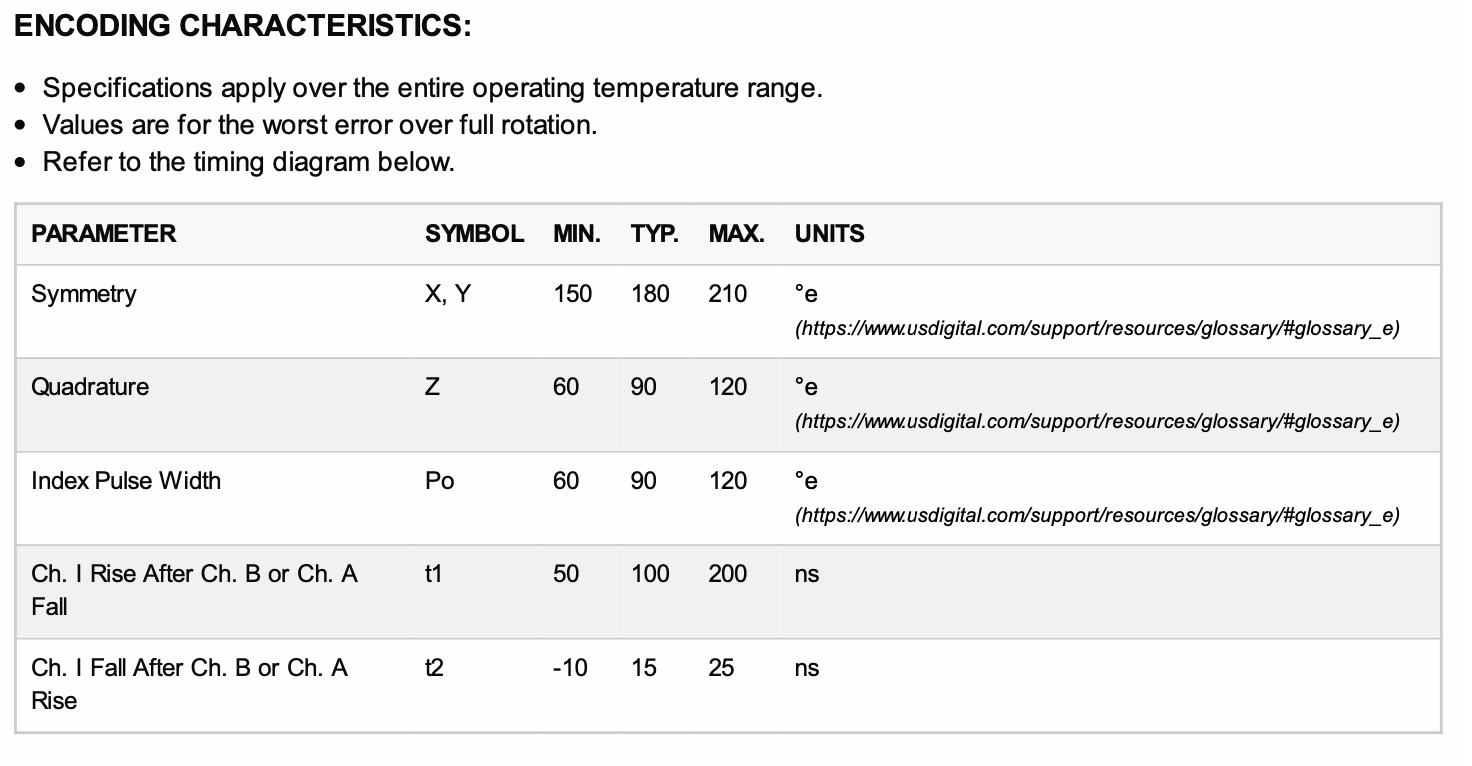Click the MAX. column header
Viewport: 1472px width, 766px height.
point(737,234)
